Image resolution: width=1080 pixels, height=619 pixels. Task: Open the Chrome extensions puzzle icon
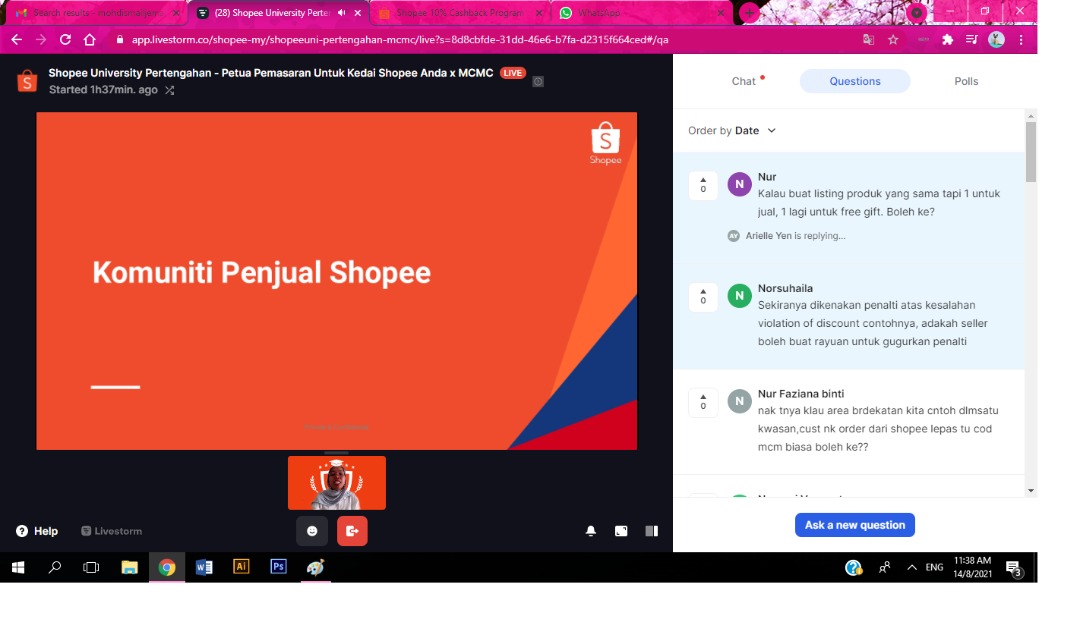point(948,40)
